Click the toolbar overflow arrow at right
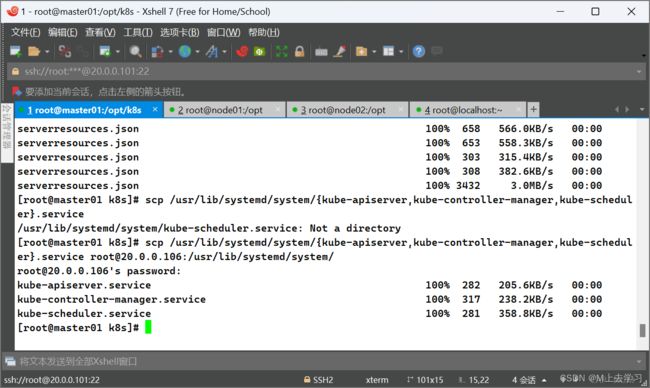 tap(643, 55)
